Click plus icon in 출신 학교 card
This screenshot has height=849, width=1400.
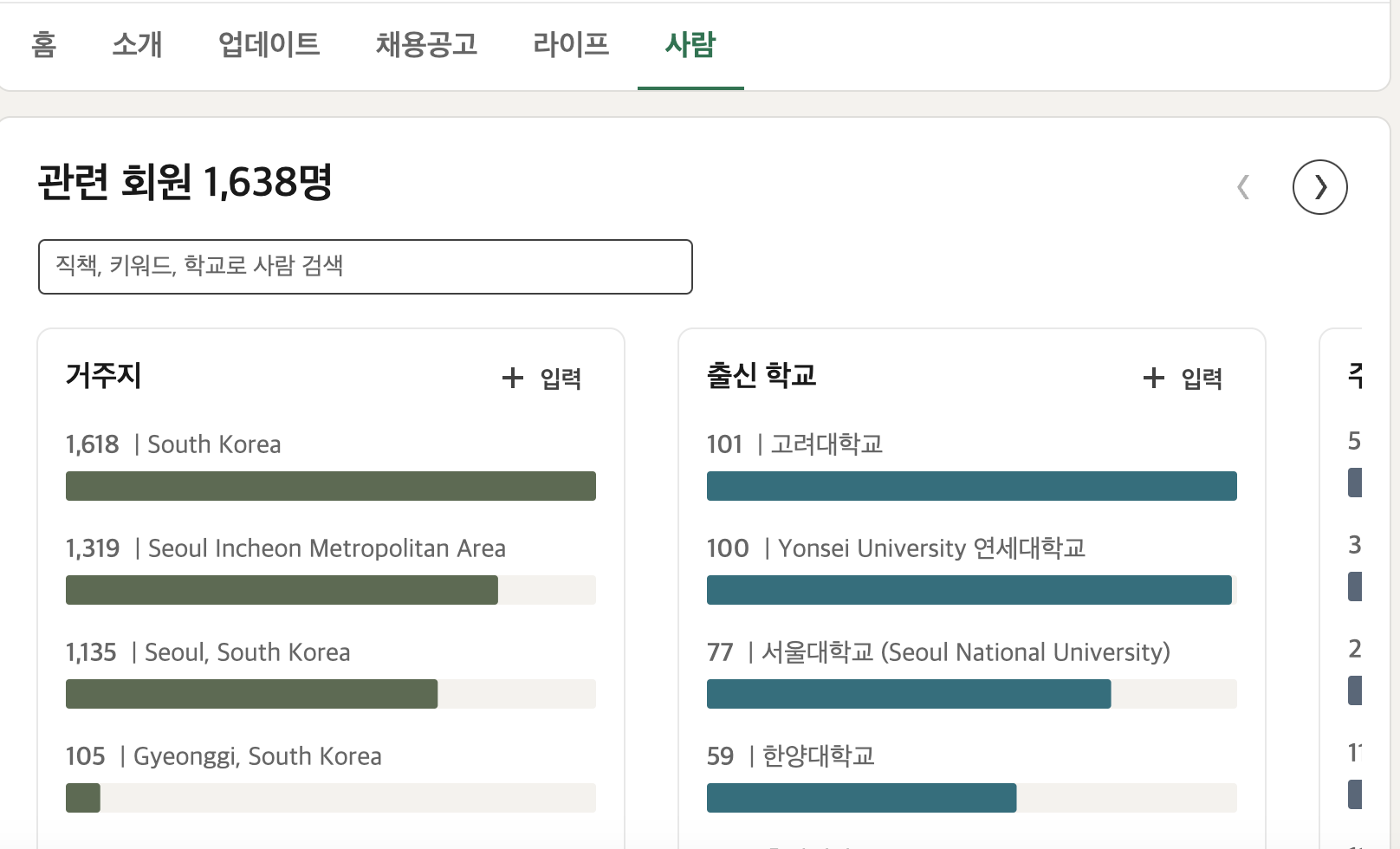coord(1154,378)
